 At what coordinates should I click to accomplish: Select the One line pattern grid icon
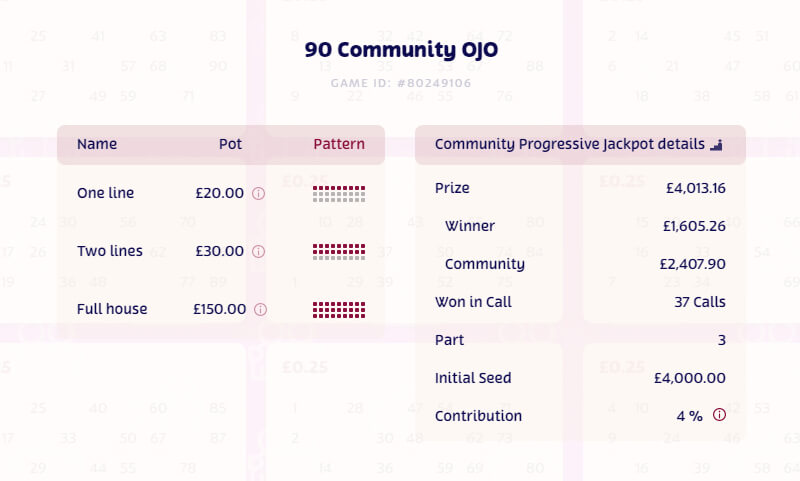[339, 194]
